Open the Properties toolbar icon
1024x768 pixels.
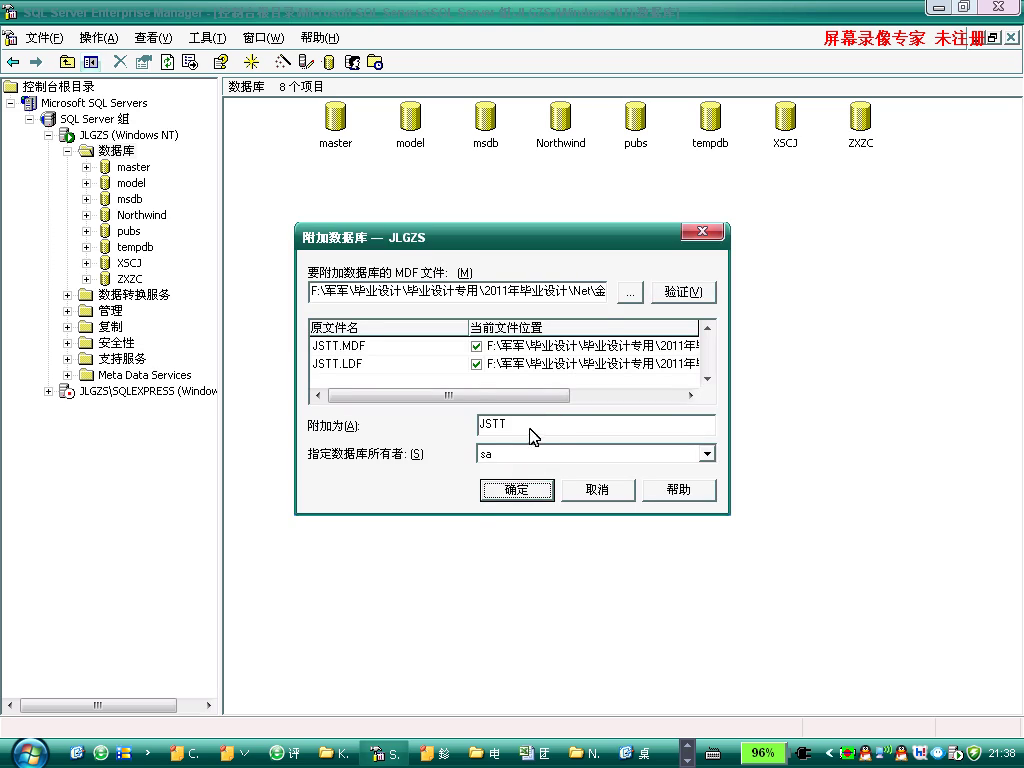pos(144,62)
